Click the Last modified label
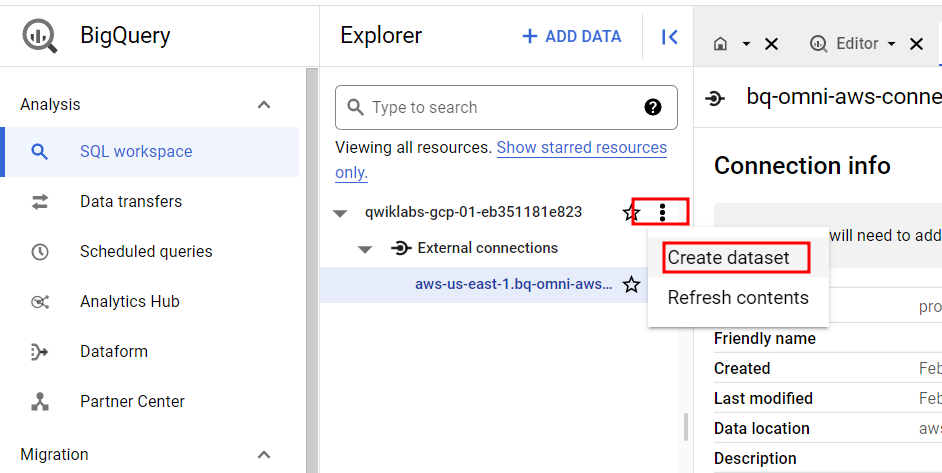 [x=763, y=398]
